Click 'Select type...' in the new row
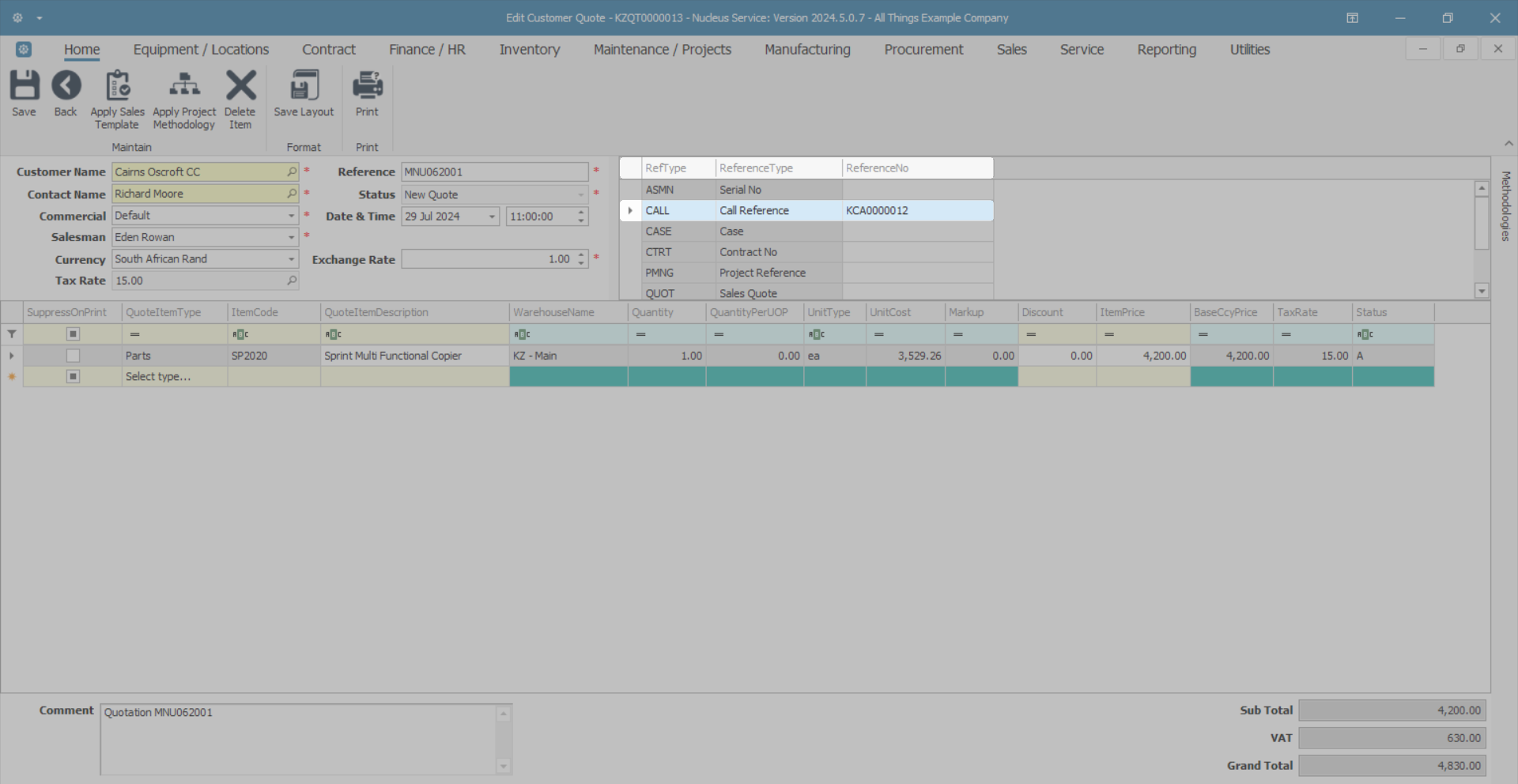This screenshot has height=784, width=1518. click(x=158, y=376)
